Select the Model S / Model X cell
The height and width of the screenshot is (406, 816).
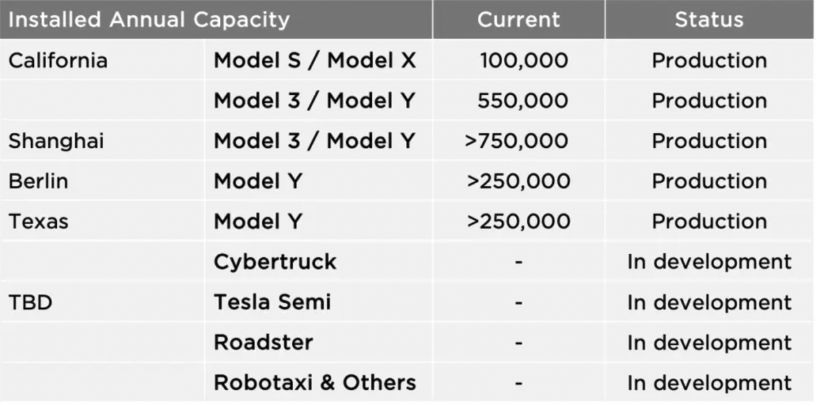coord(315,60)
